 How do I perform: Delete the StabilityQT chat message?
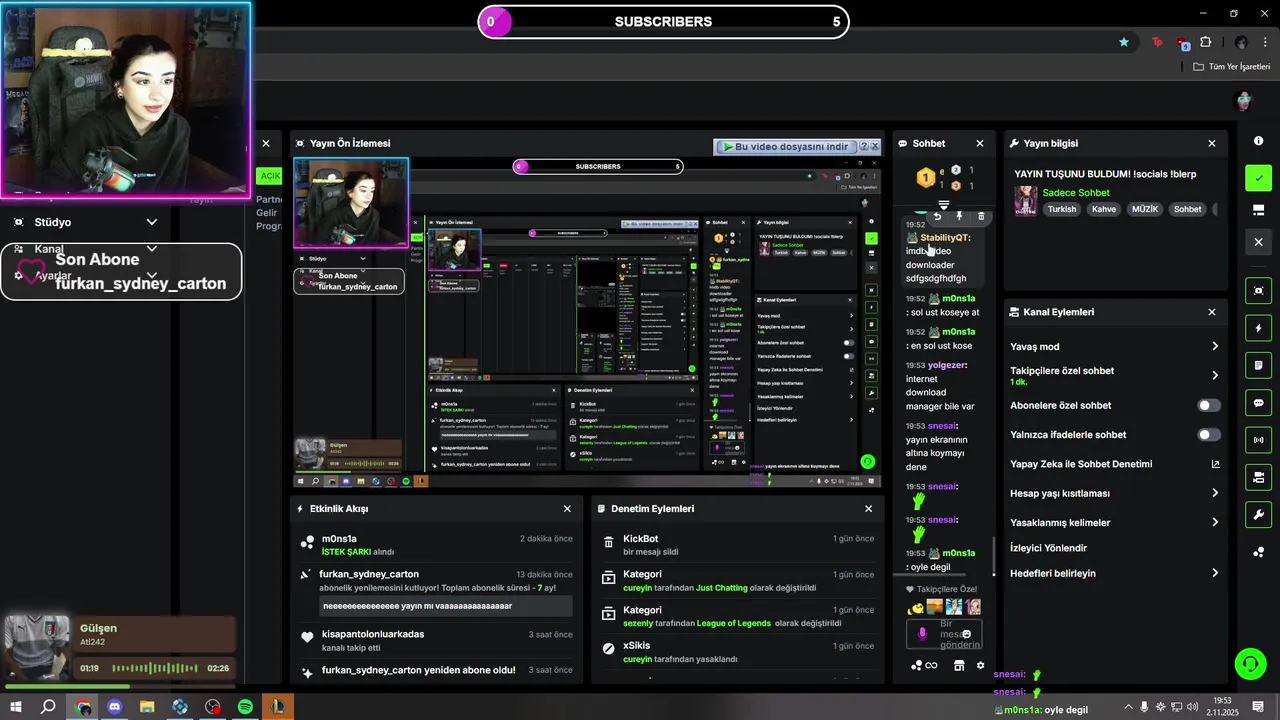click(981, 216)
